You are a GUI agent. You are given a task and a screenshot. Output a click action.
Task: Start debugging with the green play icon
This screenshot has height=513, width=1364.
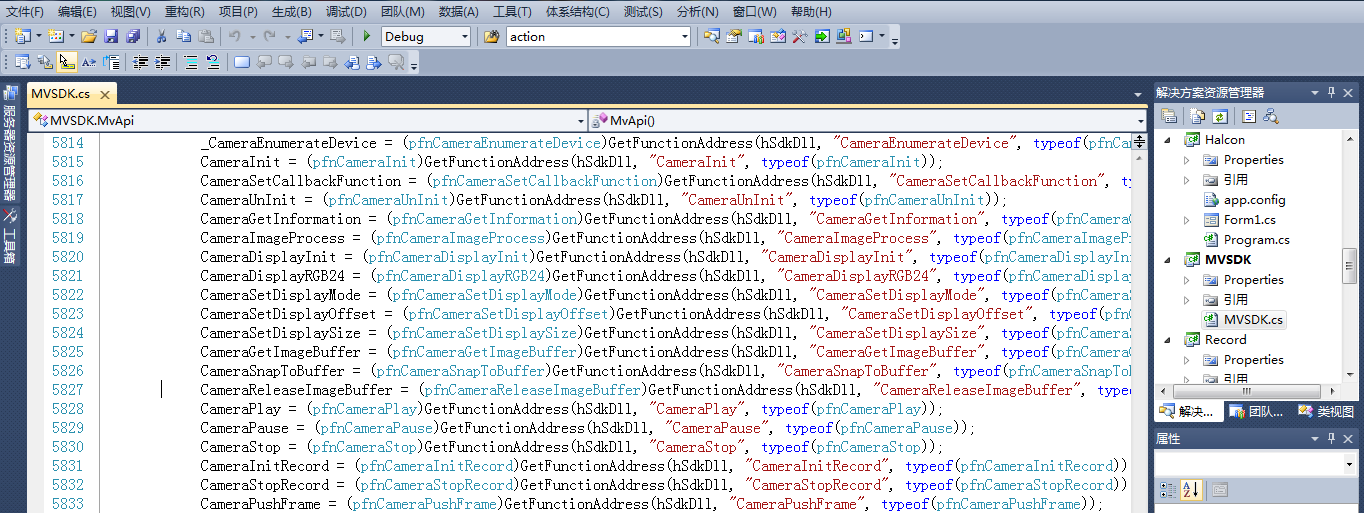coord(367,36)
